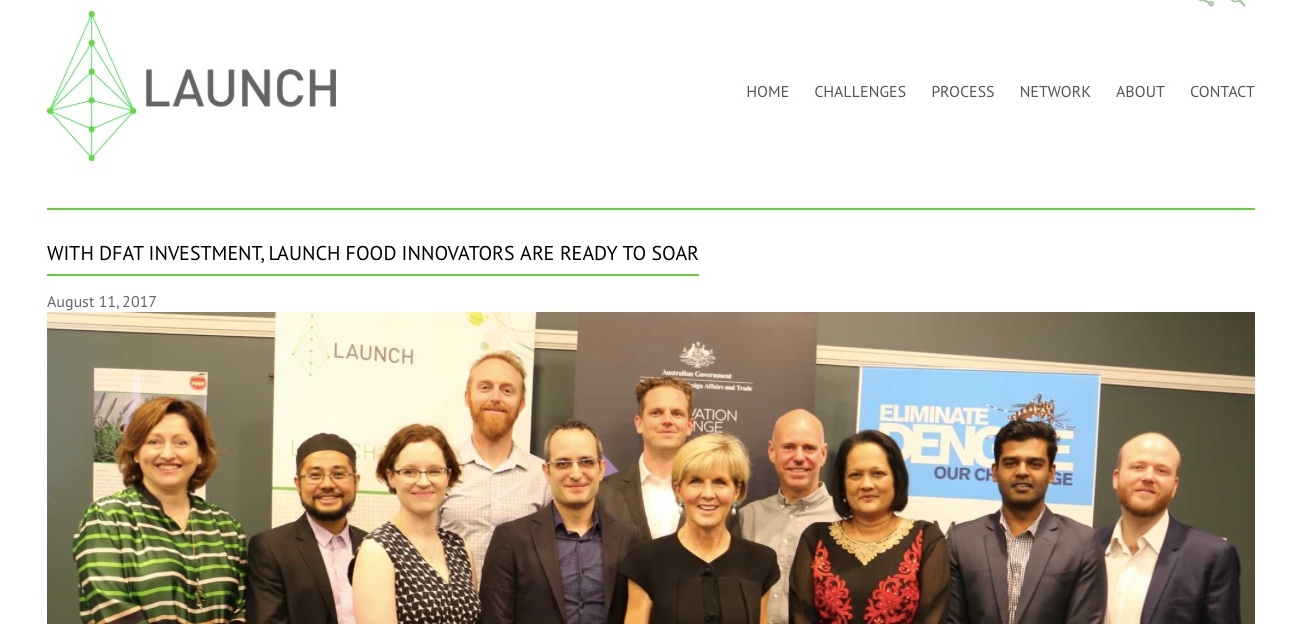Viewport: 1301px width, 624px height.
Task: Open the NETWORK section
Action: point(1055,92)
